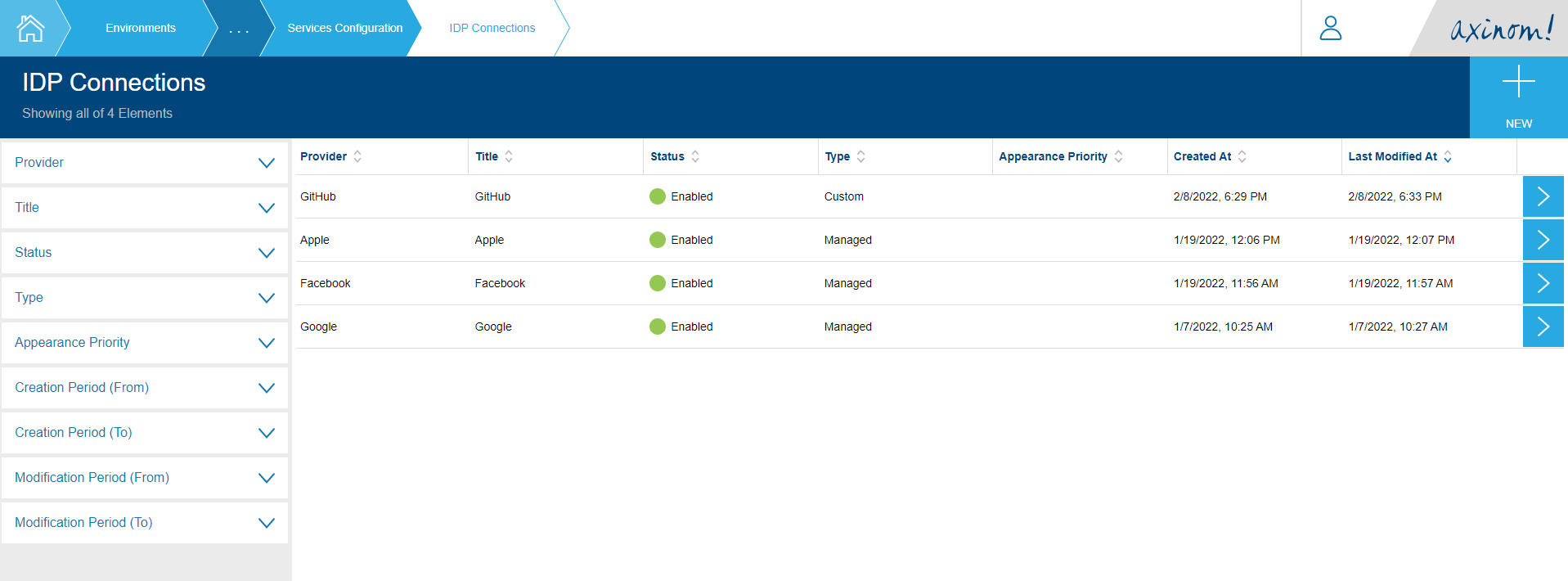1568x581 pixels.
Task: Open Apple row details arrow
Action: pos(1543,240)
